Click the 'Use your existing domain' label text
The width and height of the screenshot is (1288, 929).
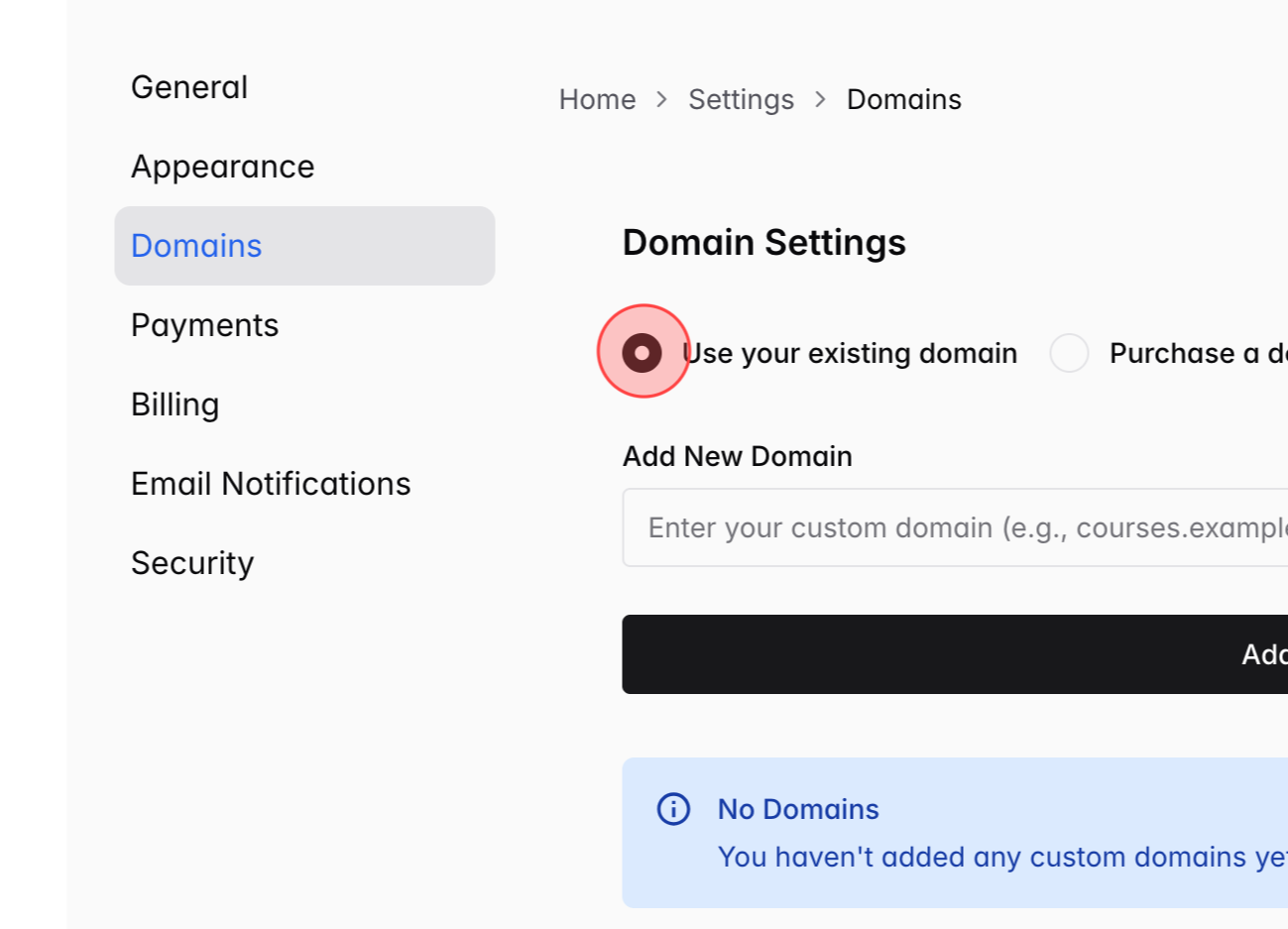click(850, 353)
